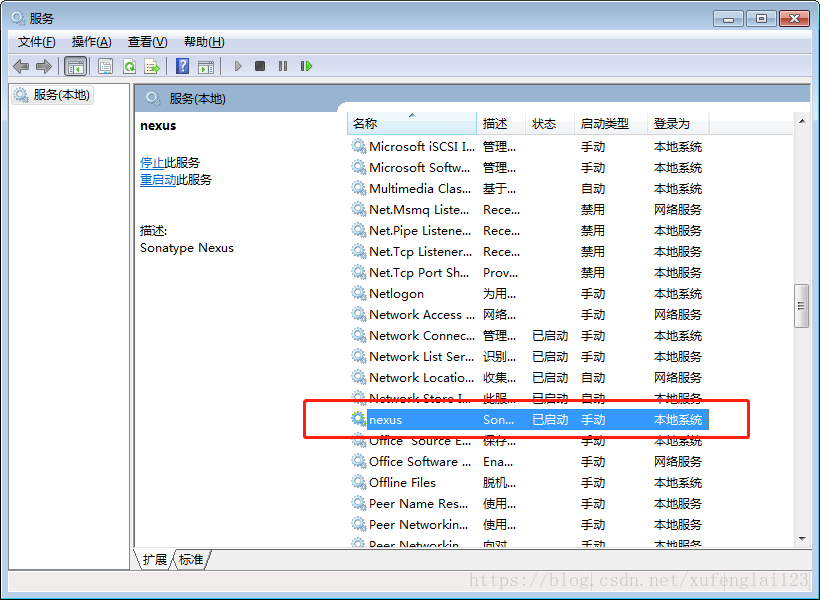The height and width of the screenshot is (600, 820).
Task: Click the gear icon beside Multimedia Clas...
Action: (x=358, y=188)
